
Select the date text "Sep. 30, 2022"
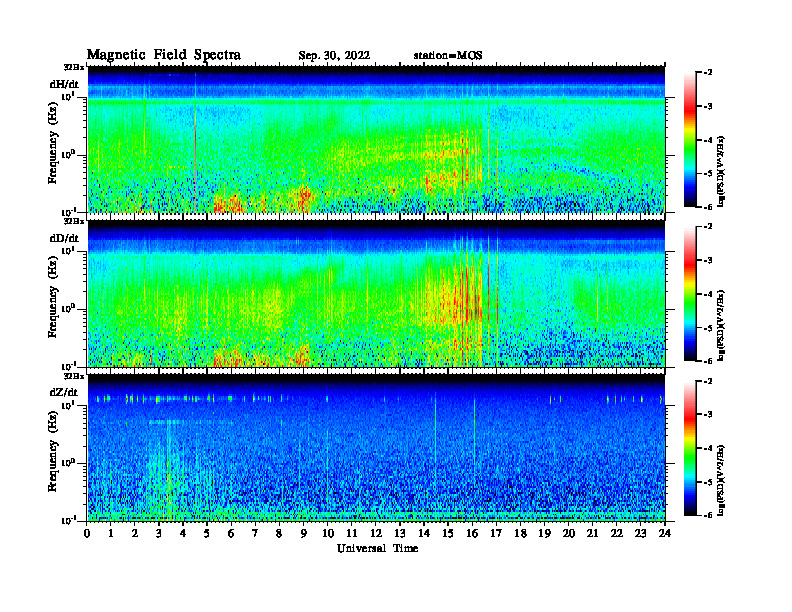(334, 56)
